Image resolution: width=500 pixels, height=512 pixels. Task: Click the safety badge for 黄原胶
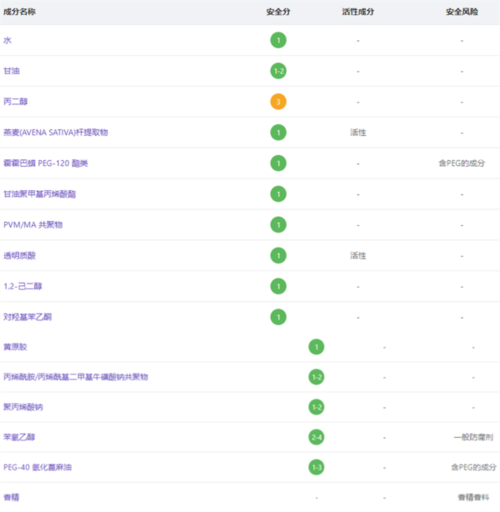316,347
